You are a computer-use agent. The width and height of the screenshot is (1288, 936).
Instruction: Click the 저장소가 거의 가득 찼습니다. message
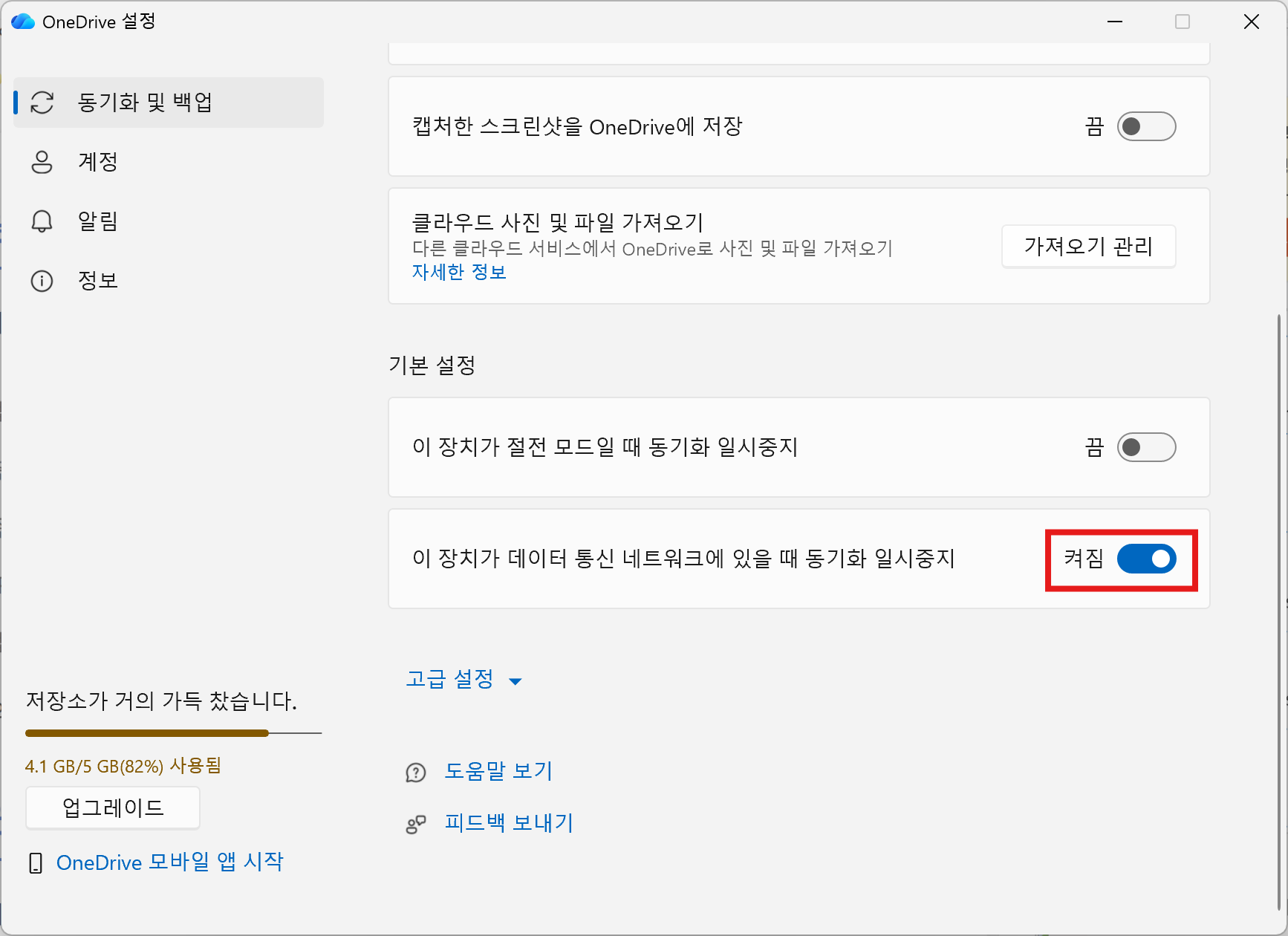point(162,701)
